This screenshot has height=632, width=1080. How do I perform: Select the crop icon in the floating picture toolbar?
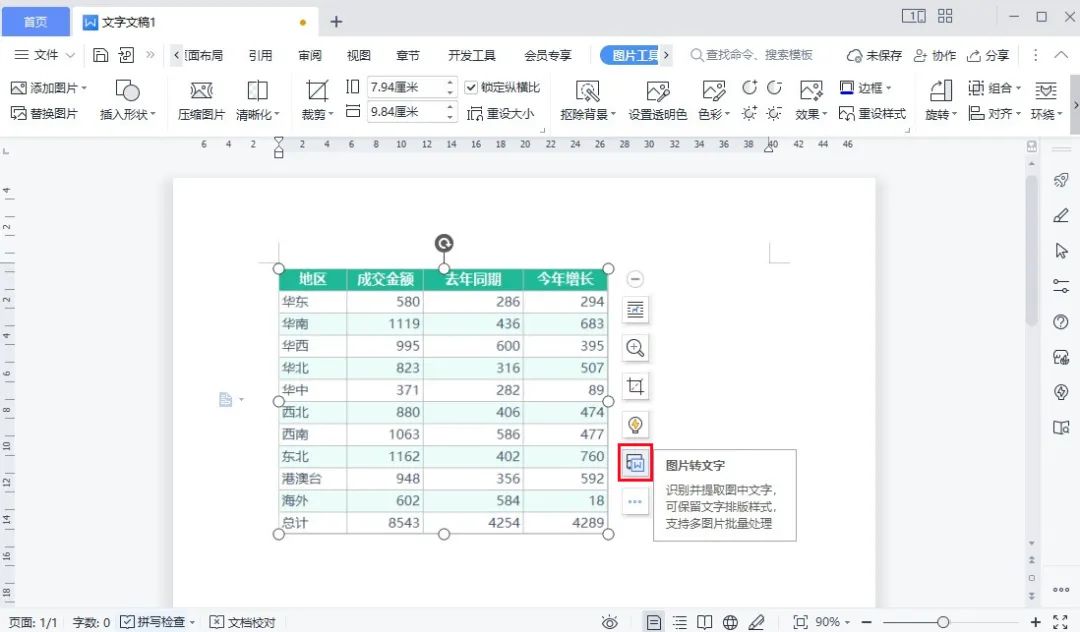(x=634, y=385)
